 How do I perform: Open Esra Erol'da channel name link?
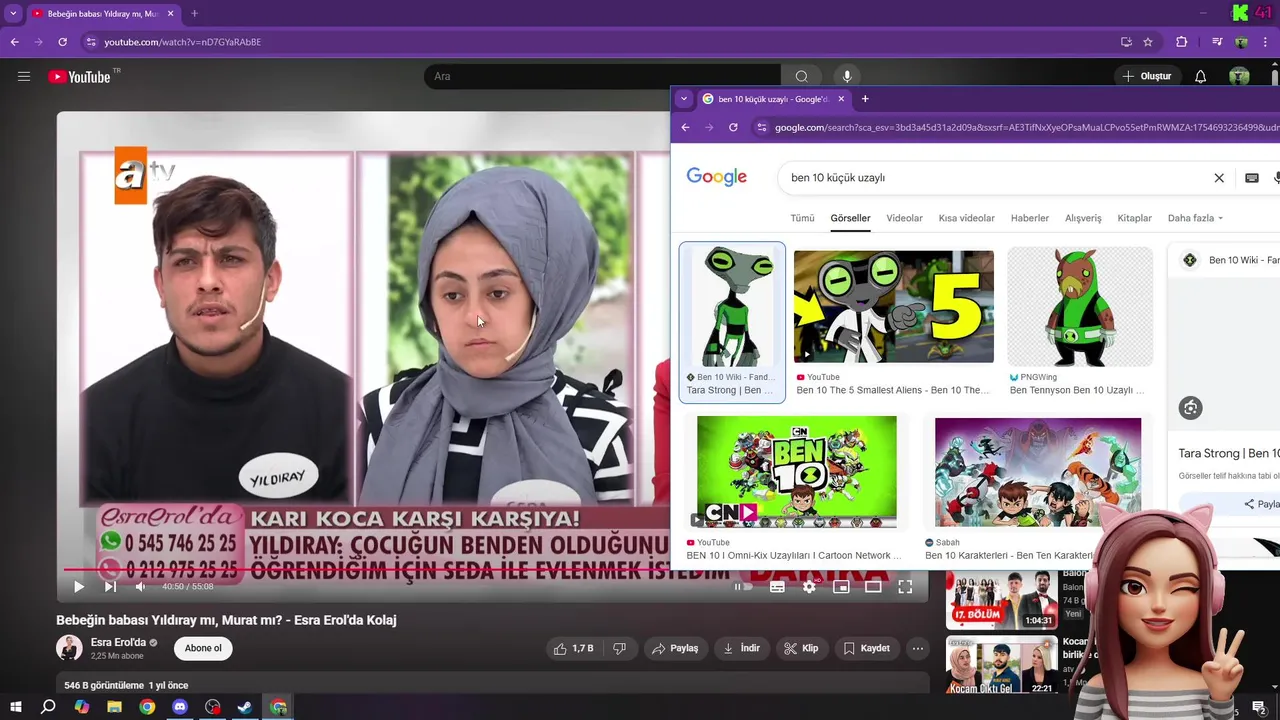pos(118,642)
